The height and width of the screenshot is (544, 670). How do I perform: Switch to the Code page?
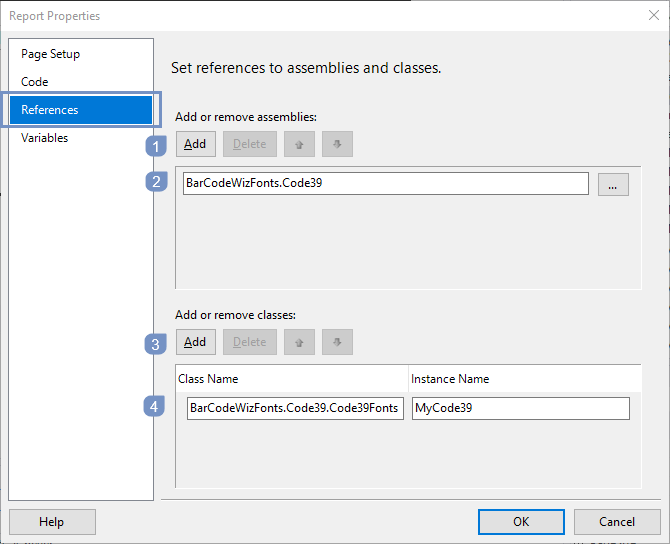(35, 82)
